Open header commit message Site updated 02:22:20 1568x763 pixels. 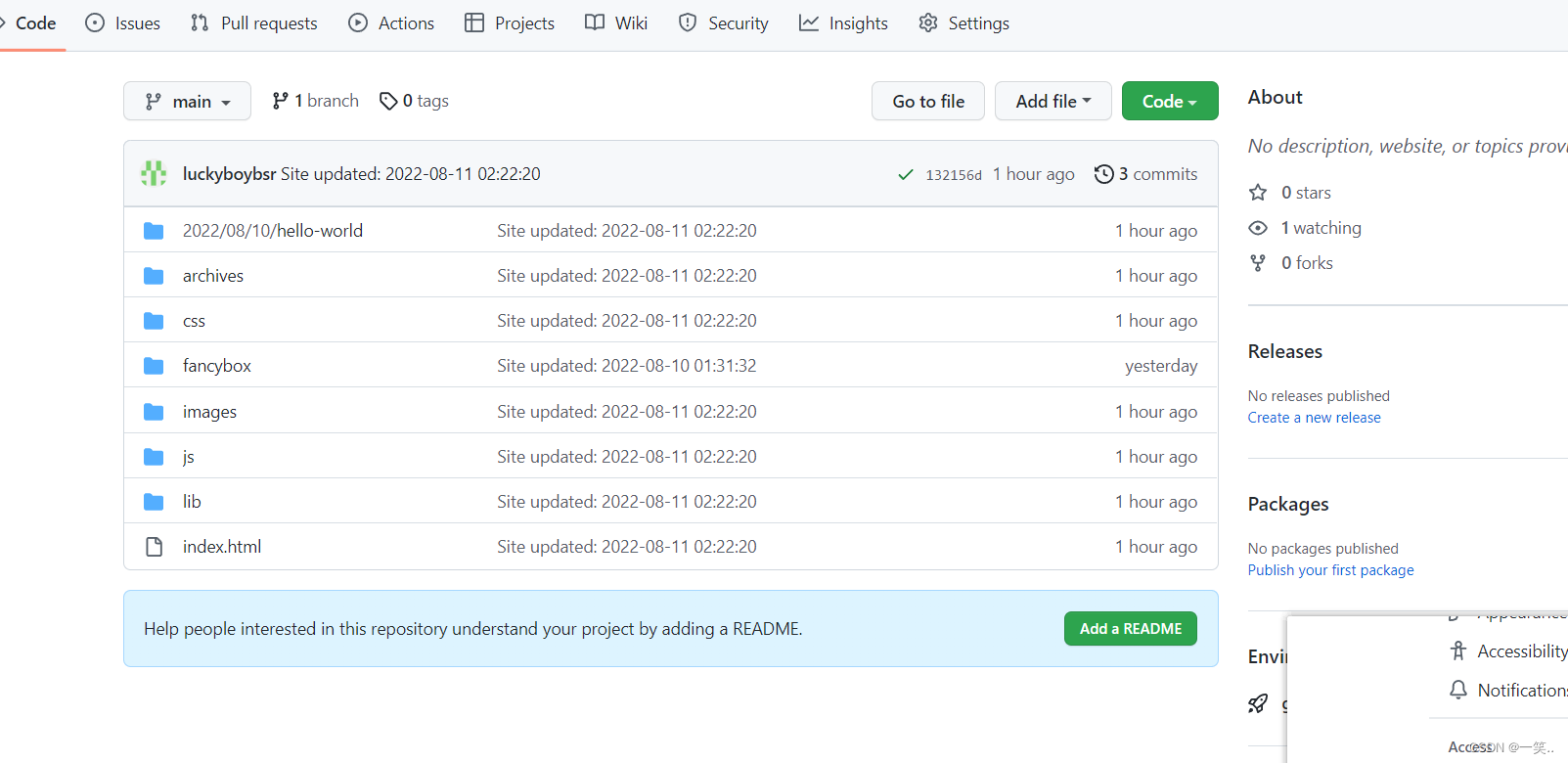pos(411,174)
